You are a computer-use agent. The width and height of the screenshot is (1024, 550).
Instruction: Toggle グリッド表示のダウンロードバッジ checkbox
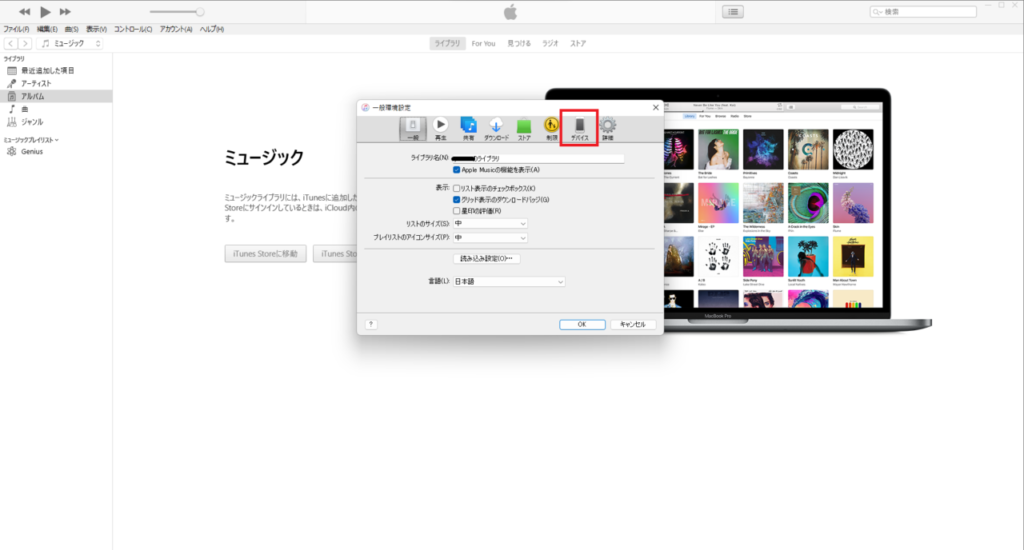(456, 200)
